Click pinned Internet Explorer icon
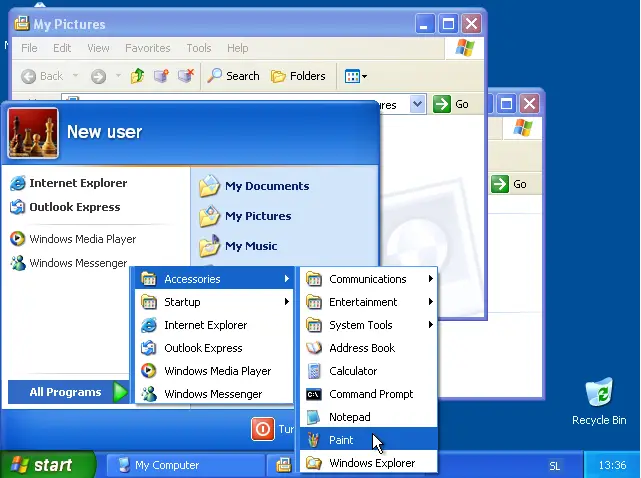The height and width of the screenshot is (478, 641). 18,183
